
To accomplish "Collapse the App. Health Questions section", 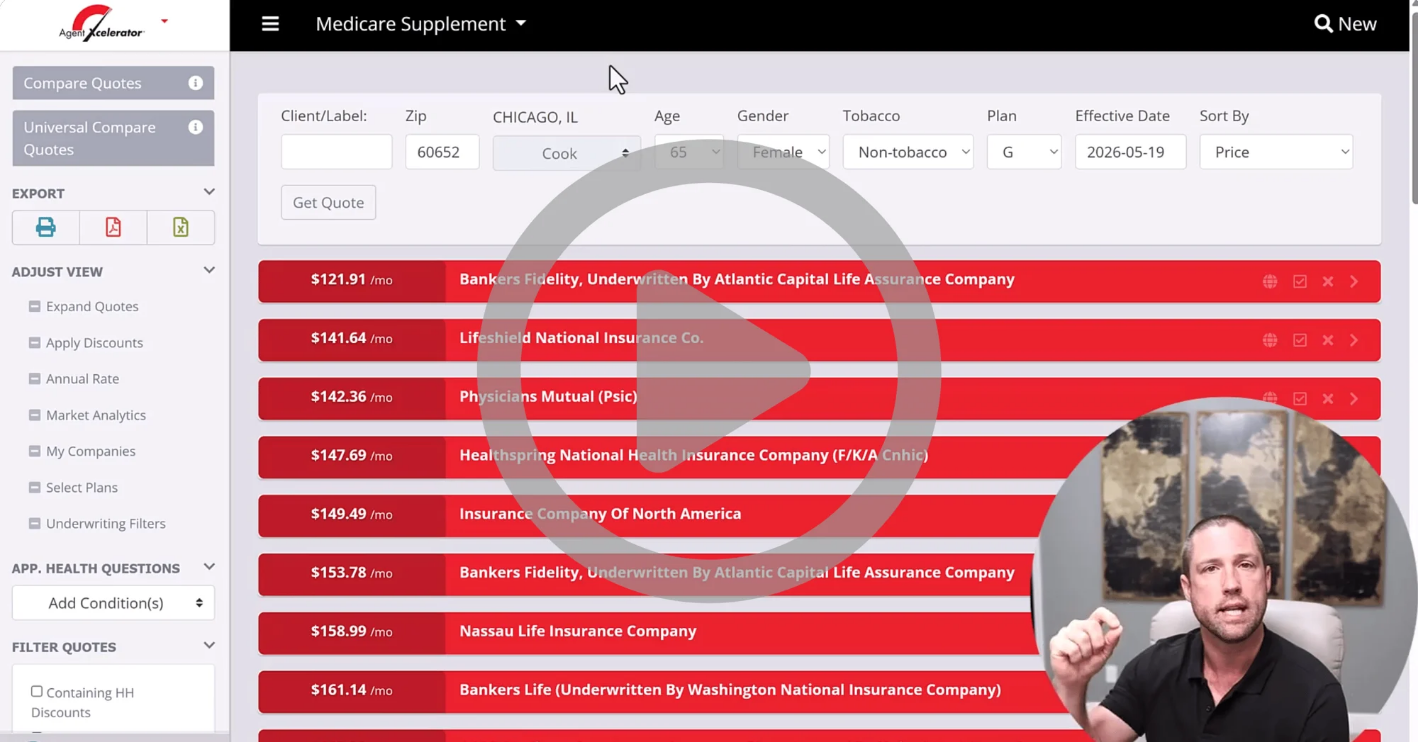I will click(209, 567).
